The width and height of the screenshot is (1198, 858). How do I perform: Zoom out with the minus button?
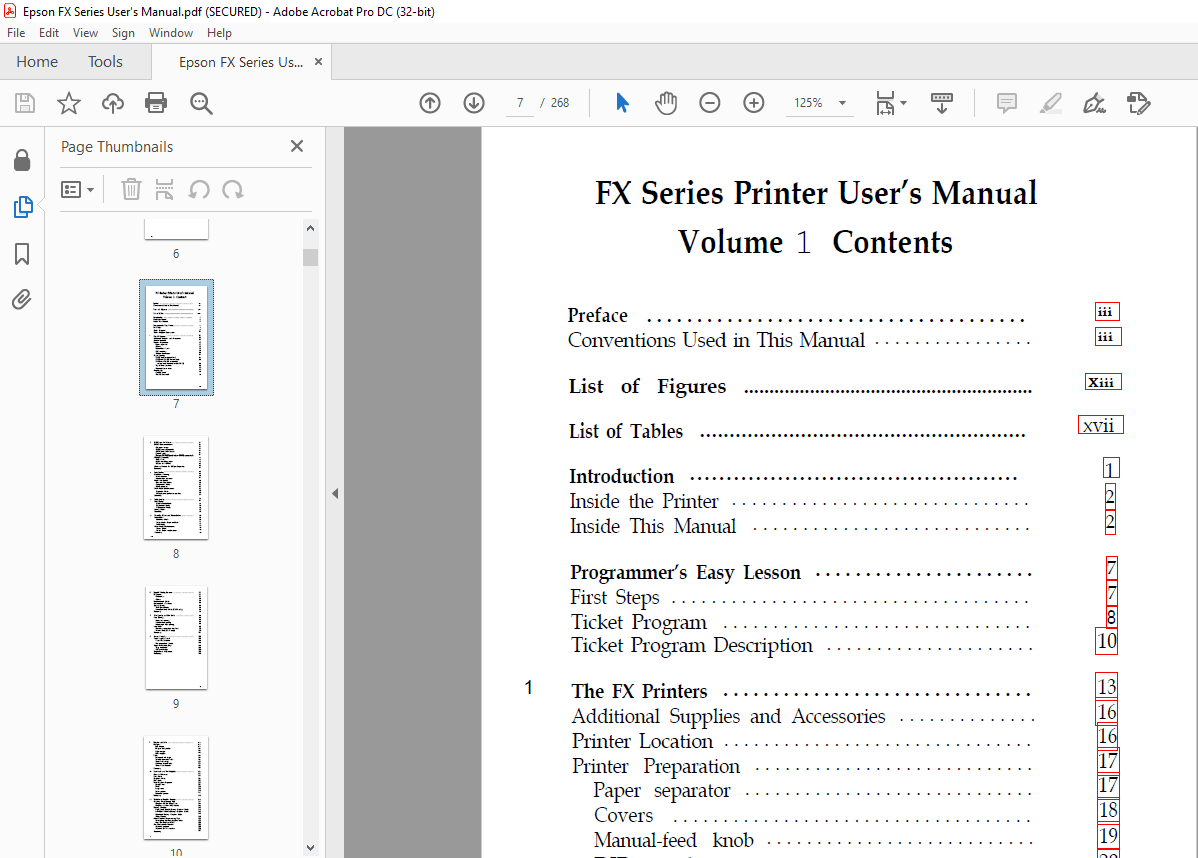710,103
